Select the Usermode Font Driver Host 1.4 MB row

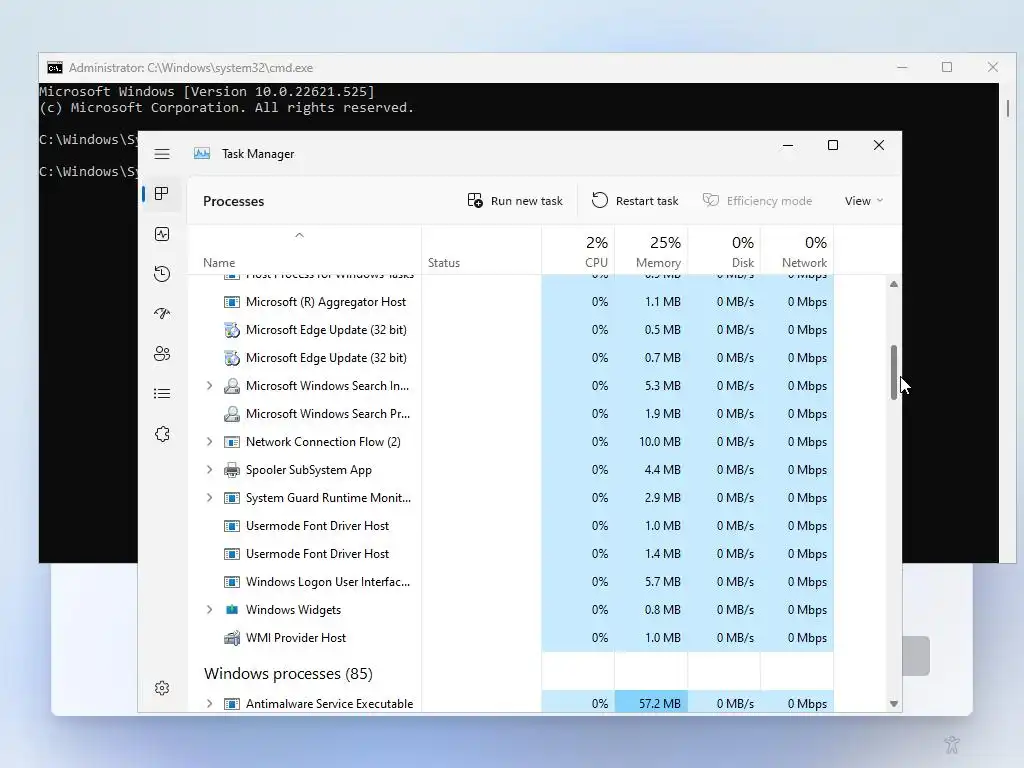pyautogui.click(x=511, y=554)
